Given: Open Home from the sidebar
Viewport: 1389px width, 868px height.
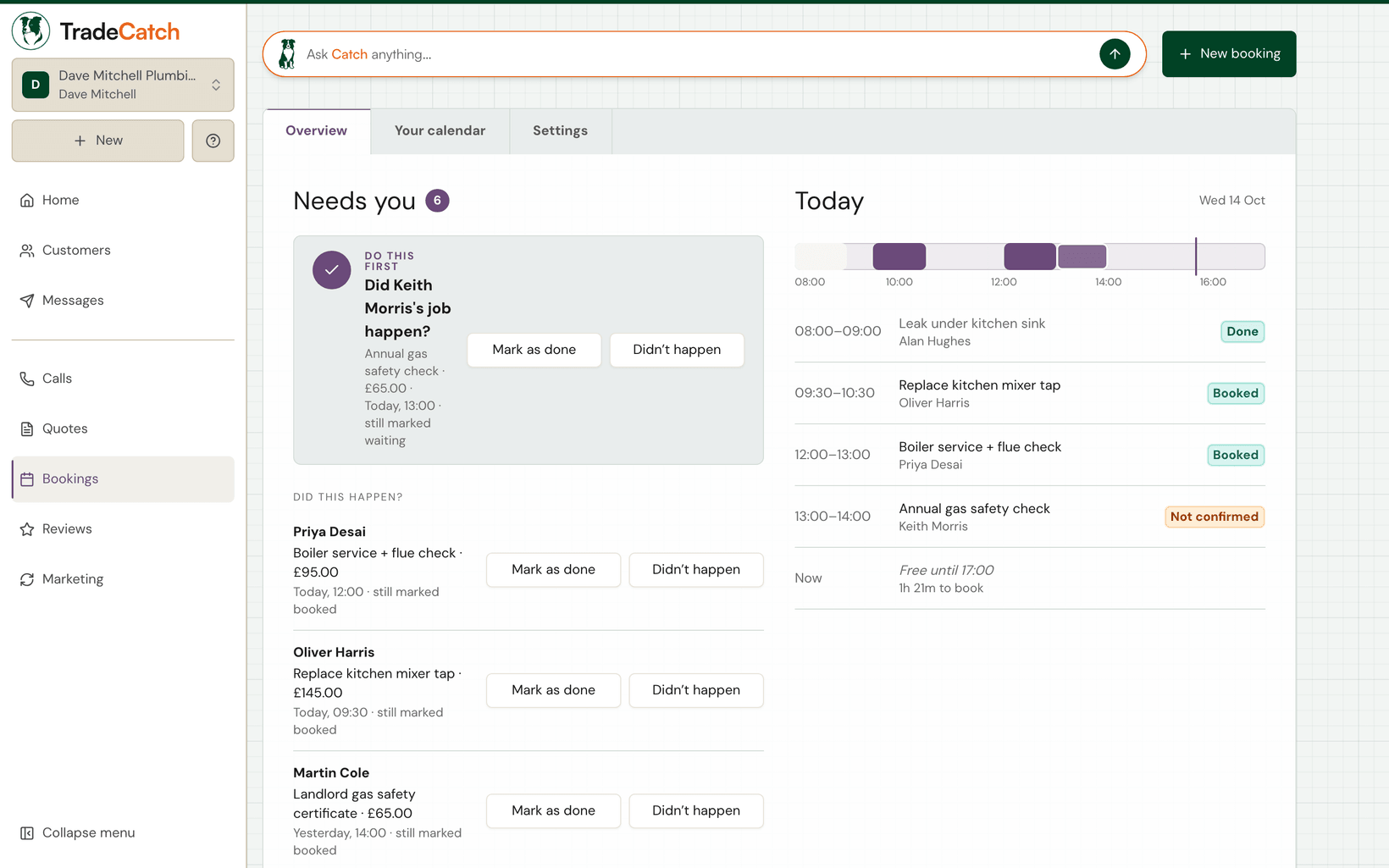Looking at the screenshot, I should [123, 200].
